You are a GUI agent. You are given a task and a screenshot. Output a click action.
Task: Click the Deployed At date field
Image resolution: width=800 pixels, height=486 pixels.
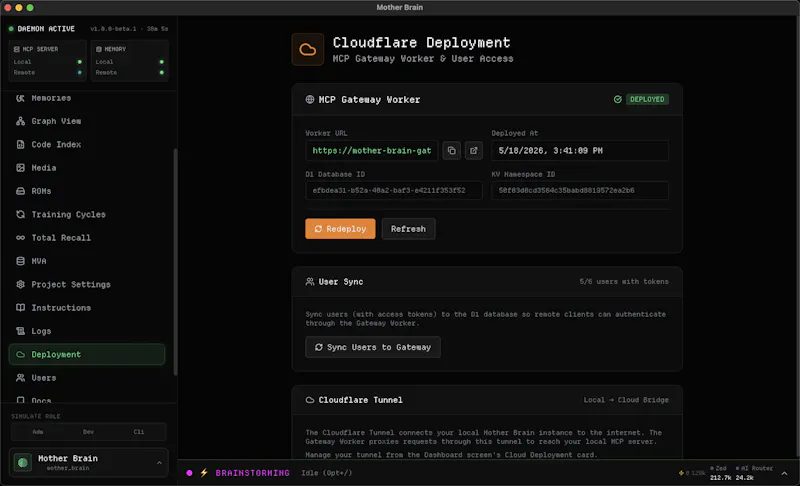[x=580, y=150]
